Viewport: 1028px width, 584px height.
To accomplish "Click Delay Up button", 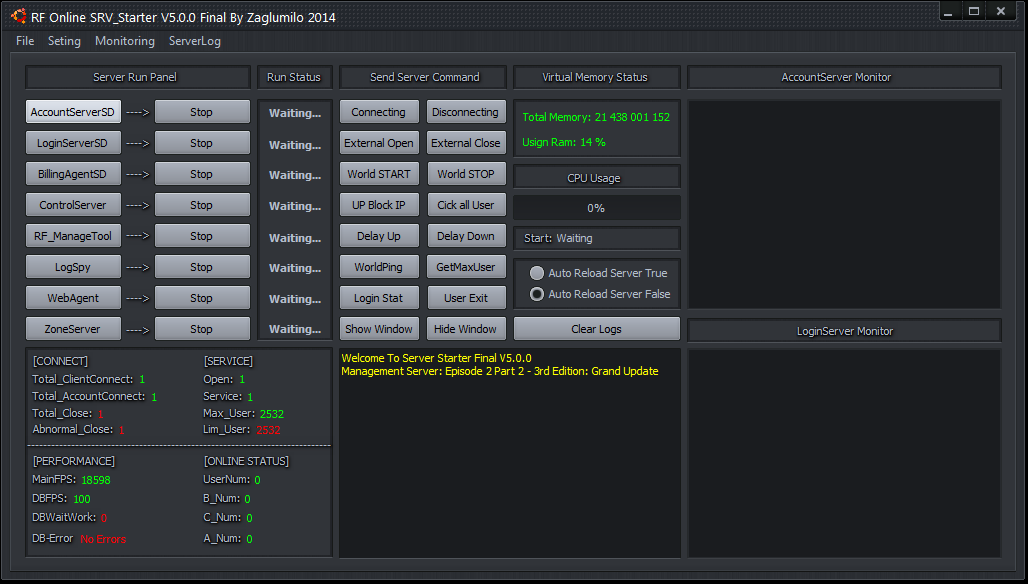I will click(x=379, y=236).
